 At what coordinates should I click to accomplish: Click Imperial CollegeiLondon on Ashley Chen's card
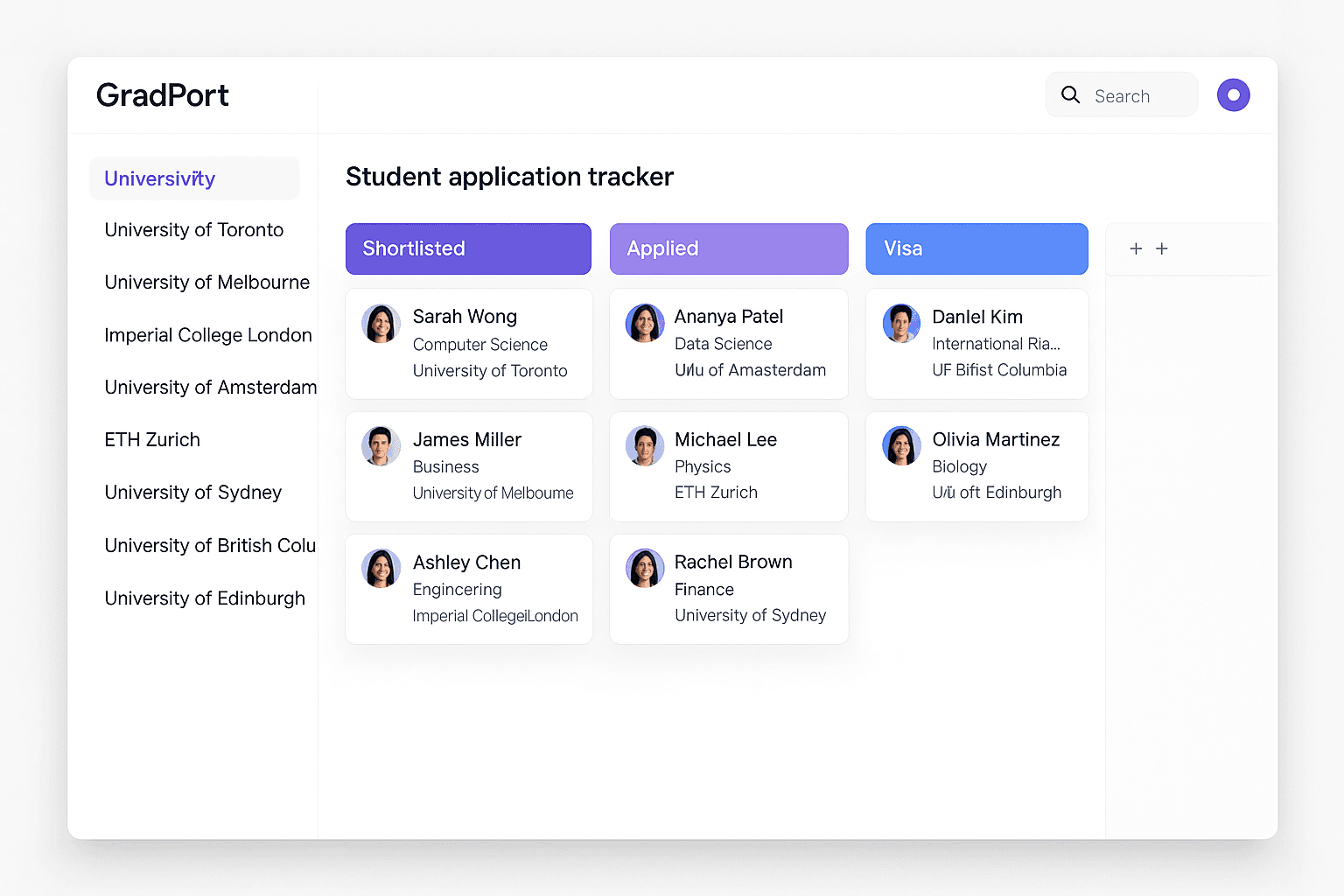point(495,616)
